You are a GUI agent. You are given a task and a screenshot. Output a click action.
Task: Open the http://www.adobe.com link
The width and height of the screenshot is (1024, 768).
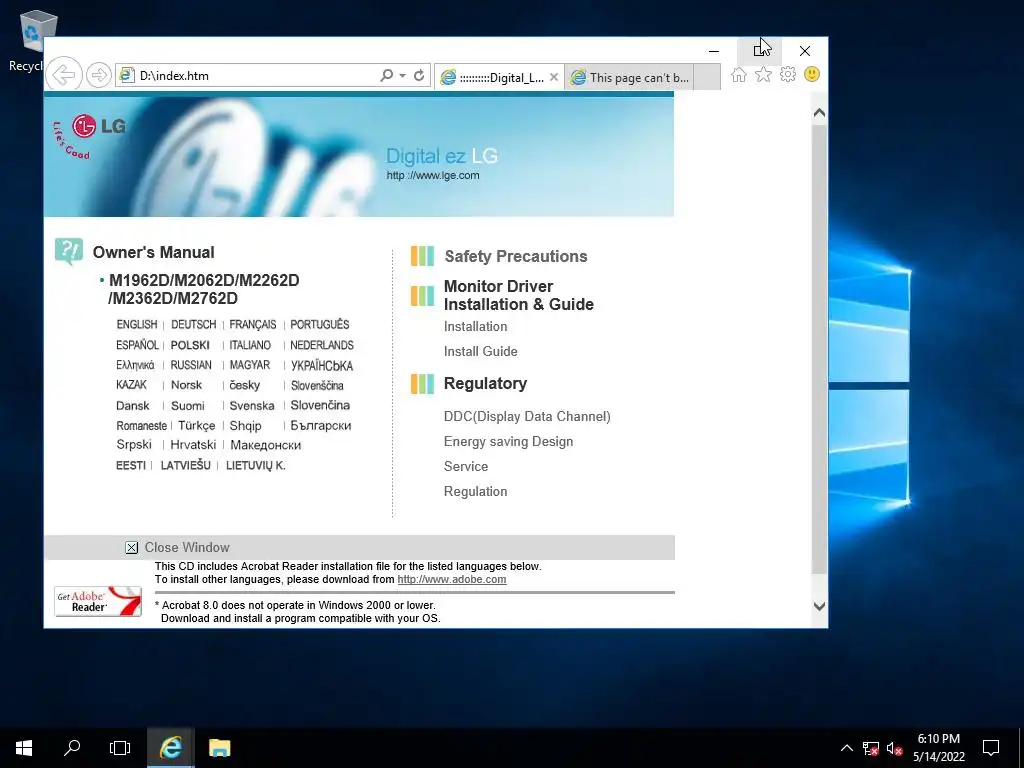452,579
